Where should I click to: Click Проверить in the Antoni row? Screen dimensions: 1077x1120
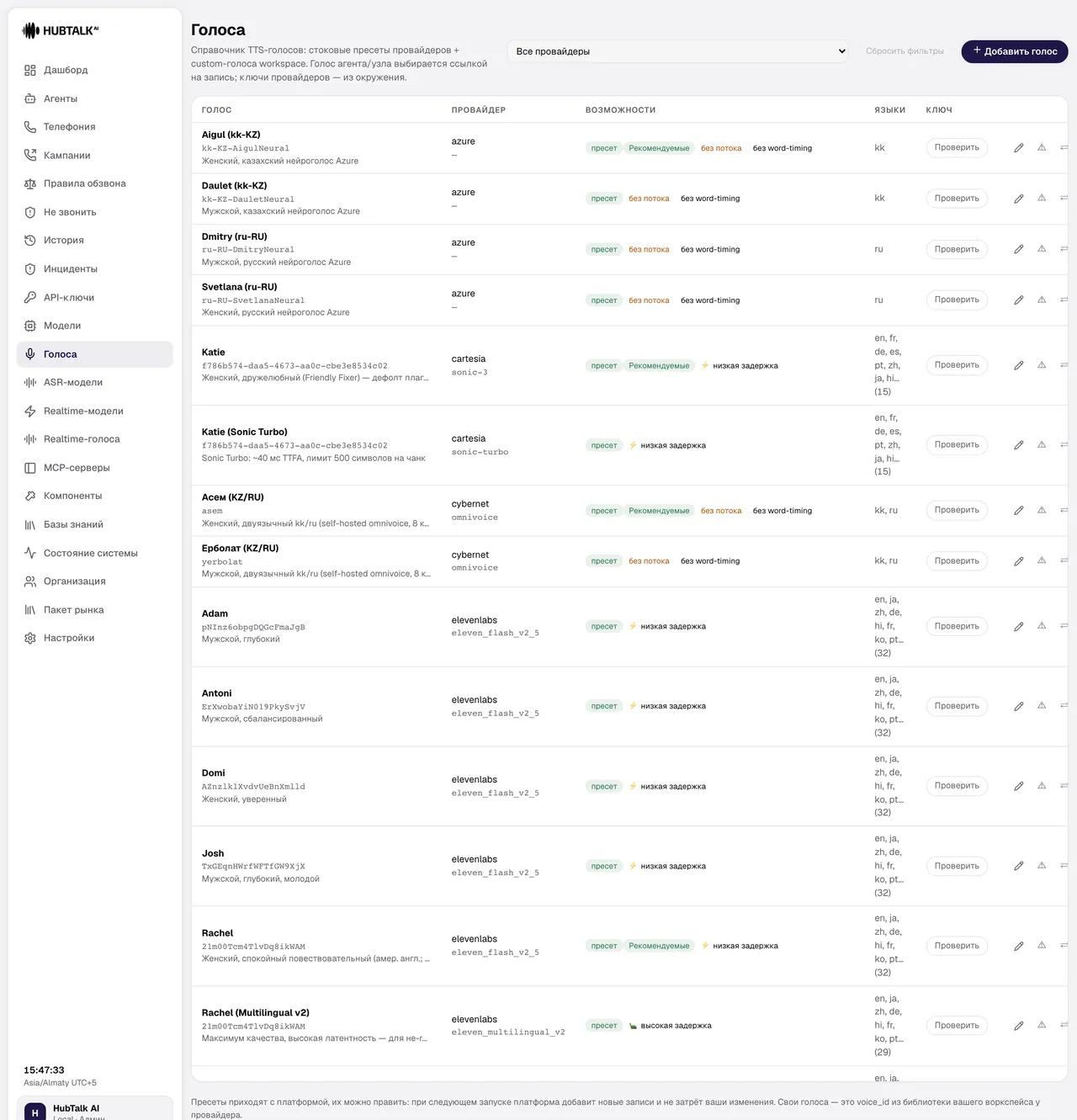coord(957,706)
